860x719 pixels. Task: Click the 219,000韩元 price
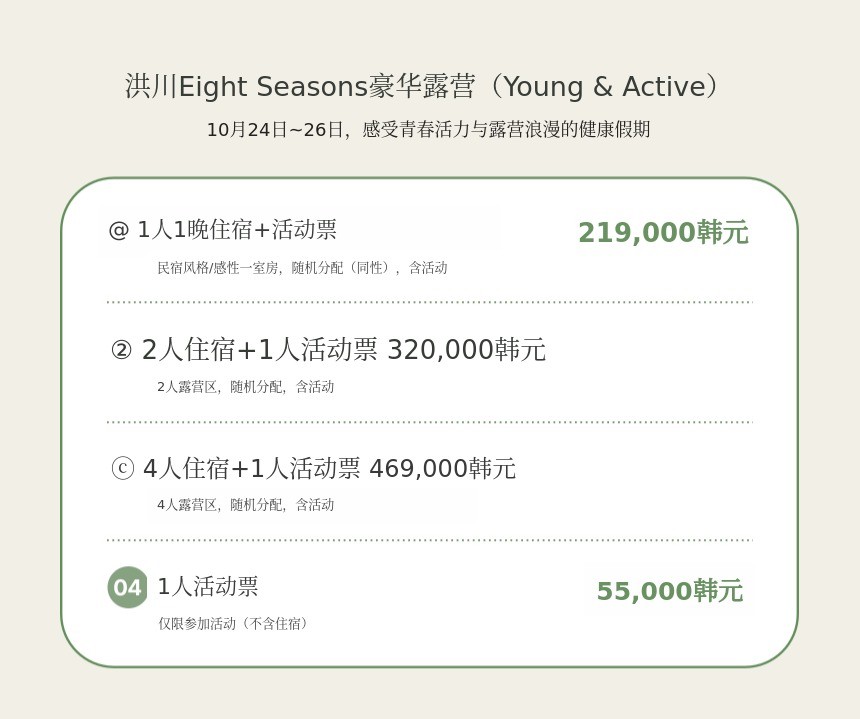(x=663, y=233)
